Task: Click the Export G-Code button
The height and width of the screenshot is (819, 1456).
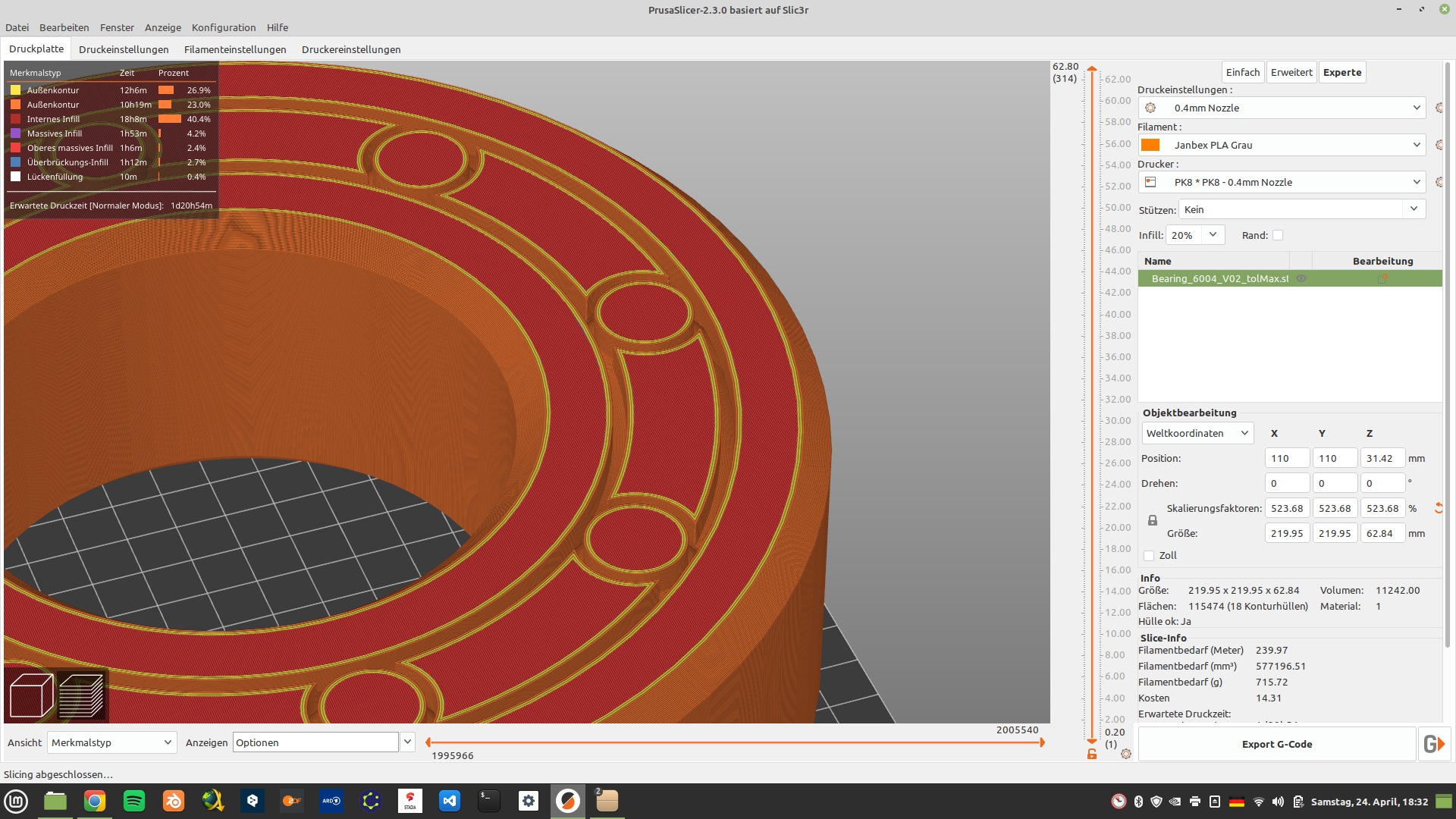Action: pos(1277,744)
